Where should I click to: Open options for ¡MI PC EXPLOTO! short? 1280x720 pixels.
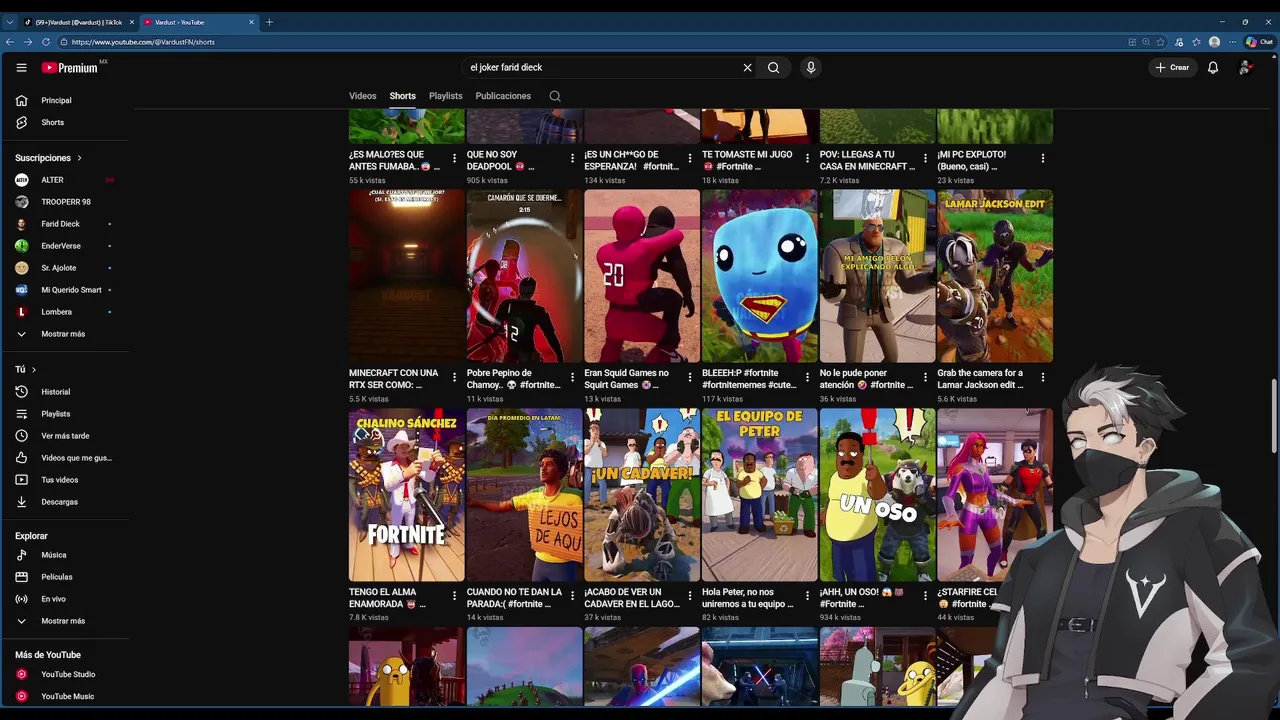[1042, 159]
